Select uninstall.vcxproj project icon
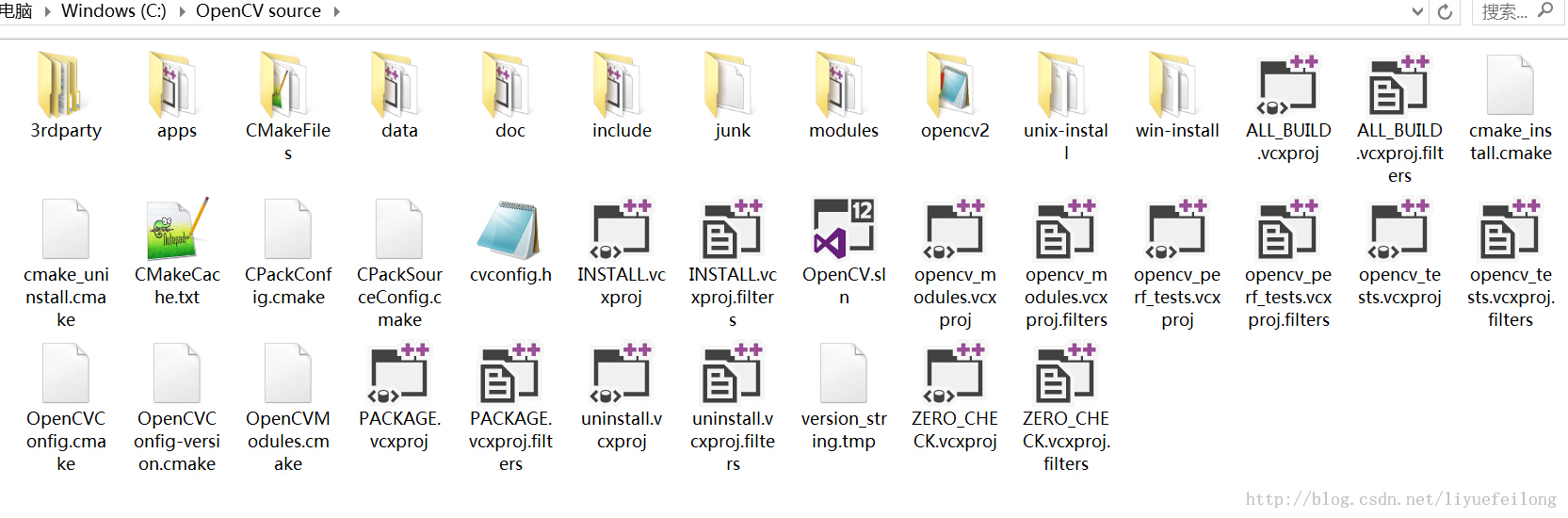 [x=622, y=373]
